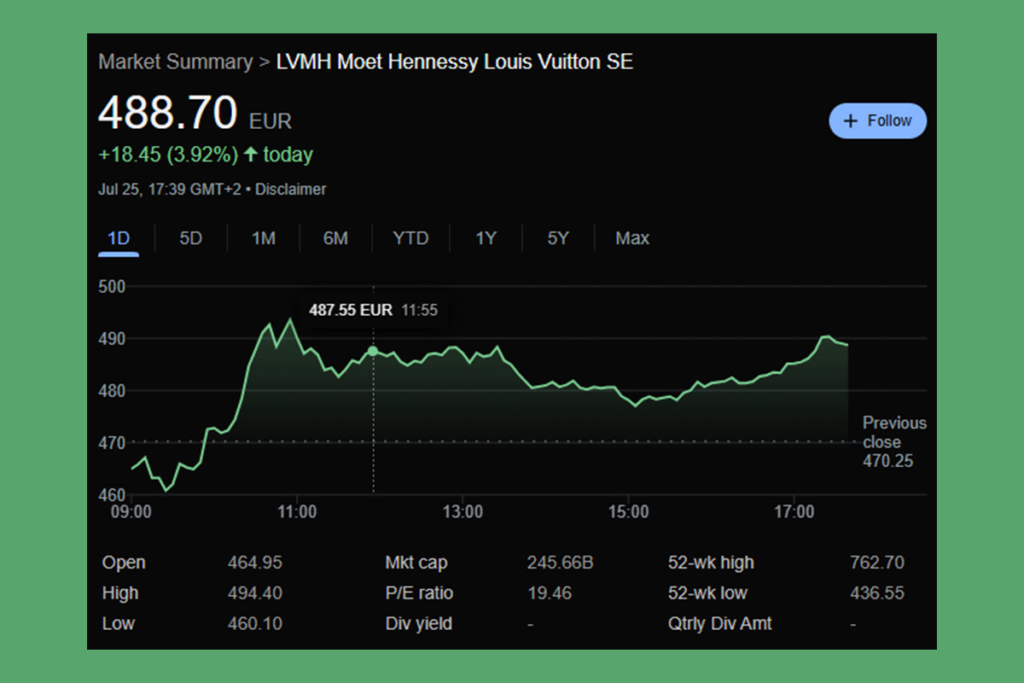
Task: Show the 5Y price chart
Action: tap(558, 238)
